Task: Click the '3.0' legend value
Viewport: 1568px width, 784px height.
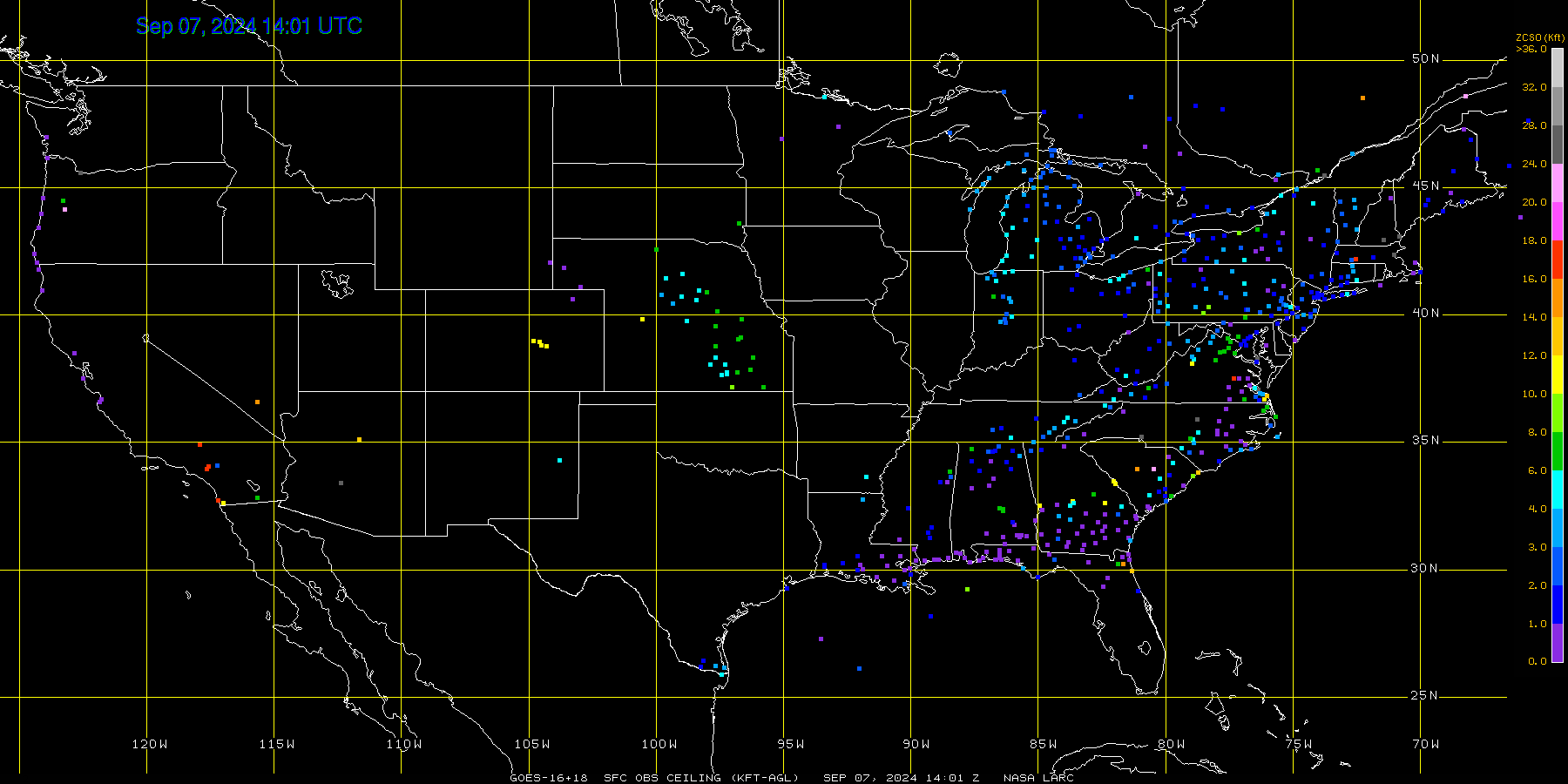Action: (1538, 547)
